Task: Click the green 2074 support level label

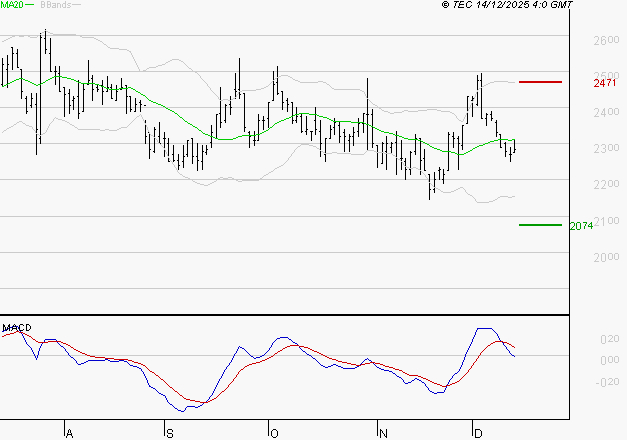Action: point(581,226)
